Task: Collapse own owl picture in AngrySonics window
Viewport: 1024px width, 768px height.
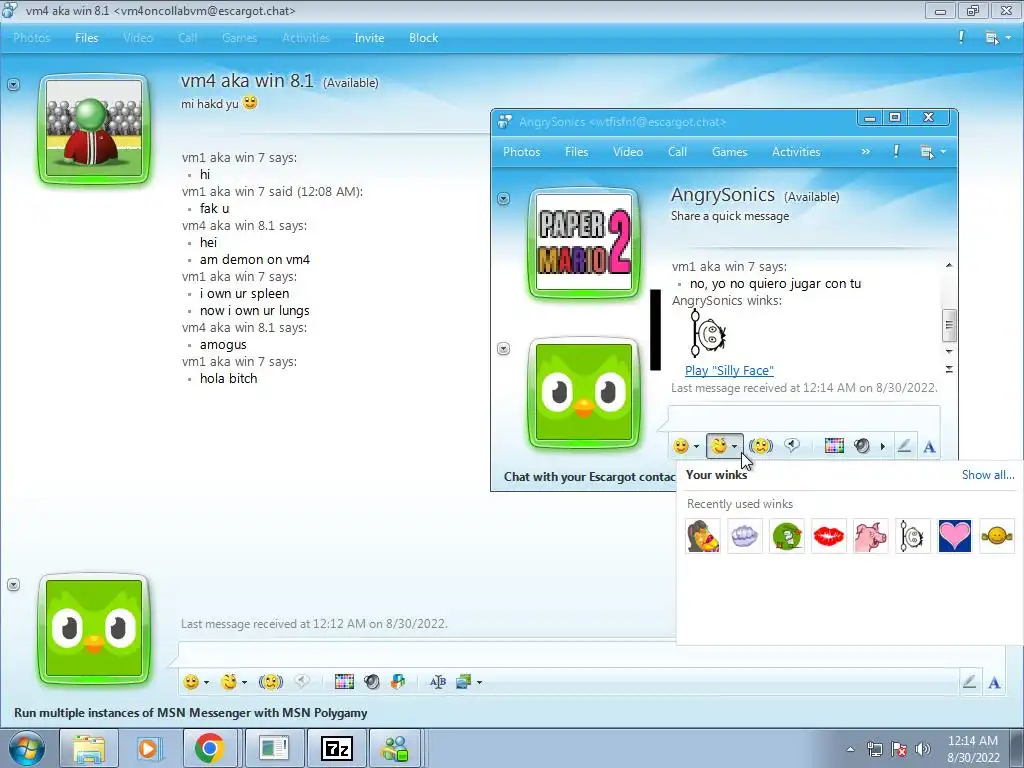Action: (x=504, y=349)
